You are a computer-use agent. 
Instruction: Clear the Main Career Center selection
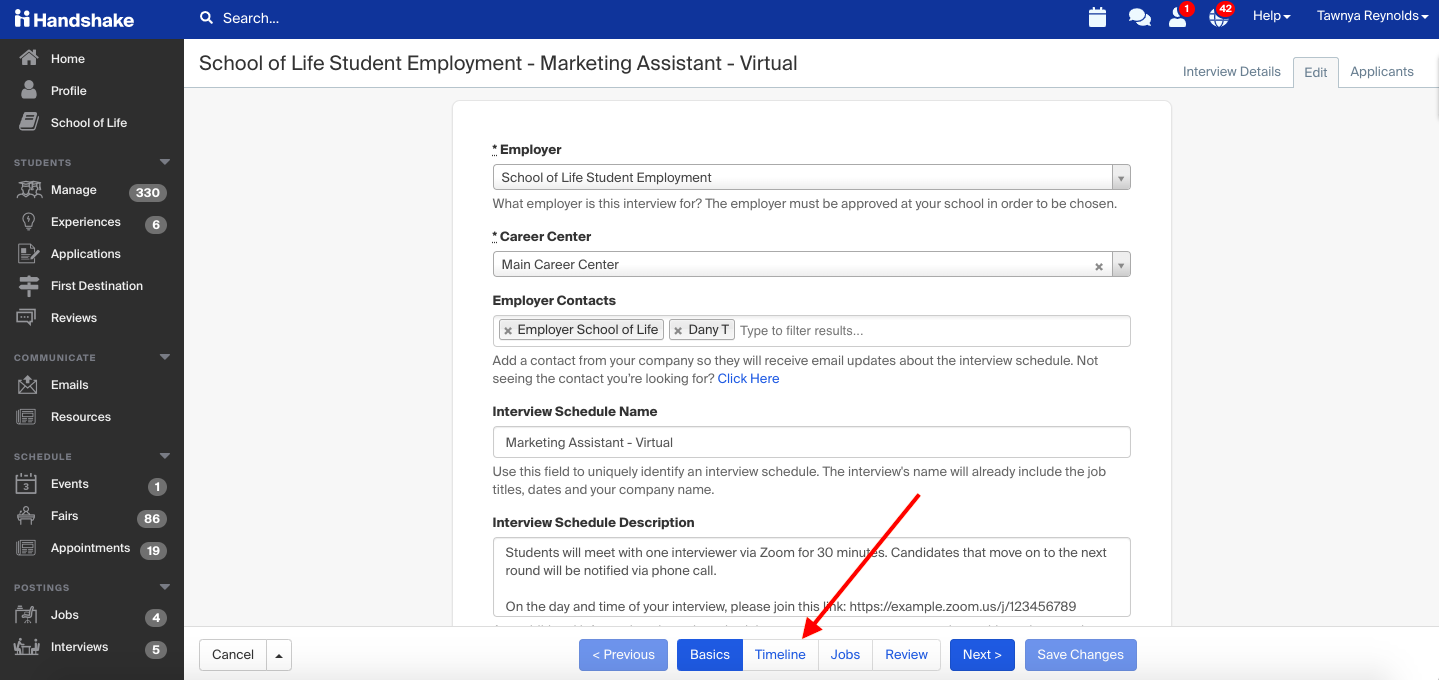click(x=1099, y=267)
